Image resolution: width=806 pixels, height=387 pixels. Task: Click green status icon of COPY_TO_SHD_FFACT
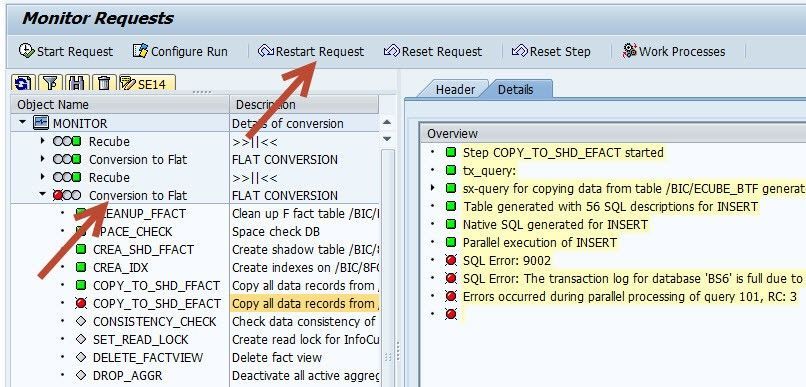pyautogui.click(x=81, y=286)
